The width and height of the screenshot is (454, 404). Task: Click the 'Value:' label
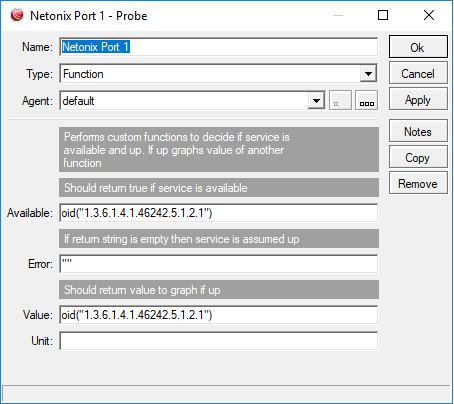(38, 315)
